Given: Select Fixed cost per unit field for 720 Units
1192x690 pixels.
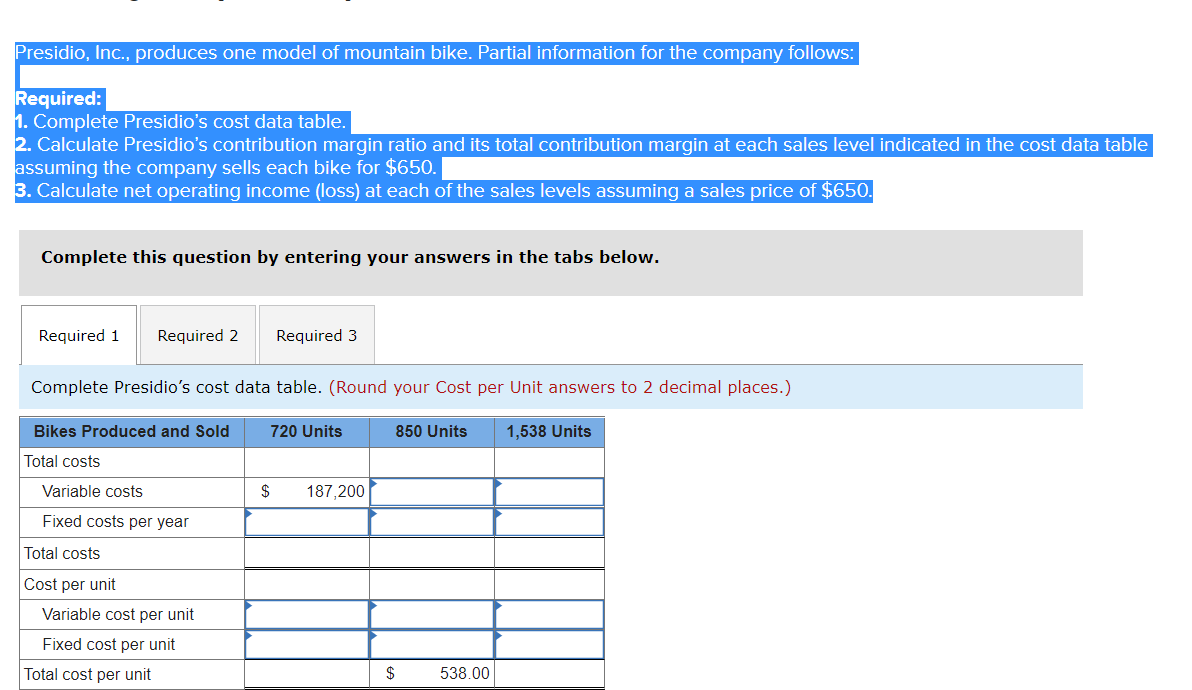Looking at the screenshot, I should point(307,644).
